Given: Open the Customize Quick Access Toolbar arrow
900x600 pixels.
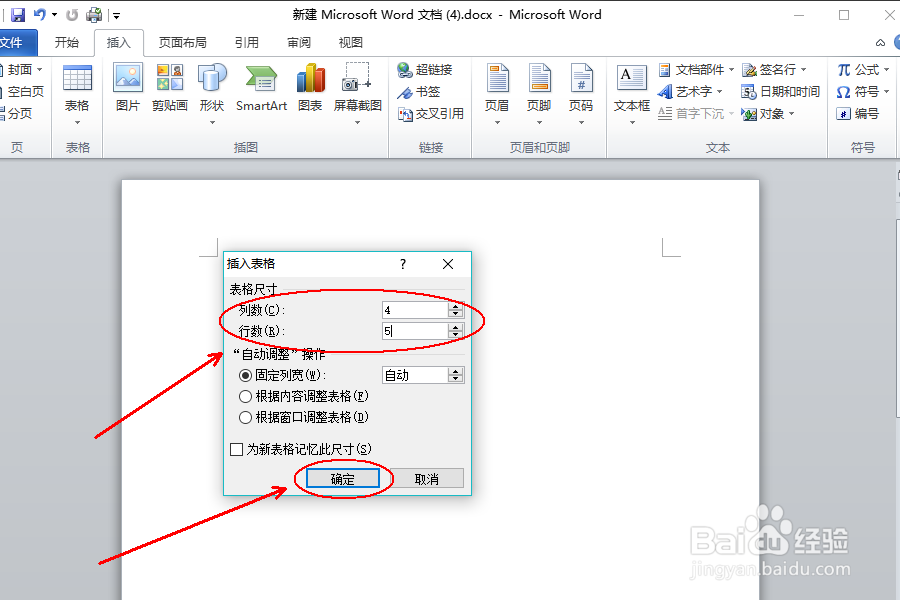Looking at the screenshot, I should point(116,16).
